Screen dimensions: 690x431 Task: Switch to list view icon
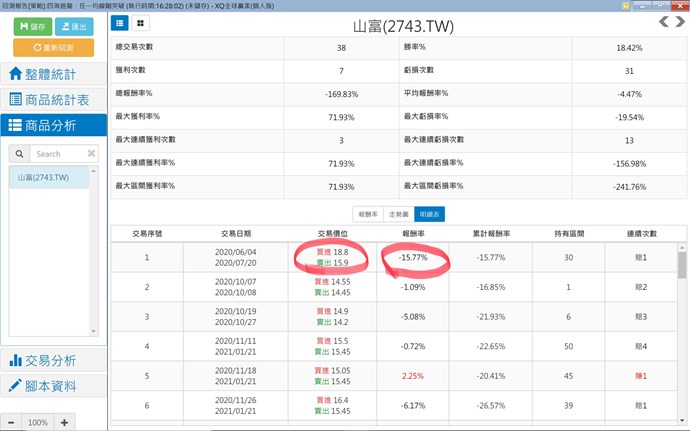(120, 23)
